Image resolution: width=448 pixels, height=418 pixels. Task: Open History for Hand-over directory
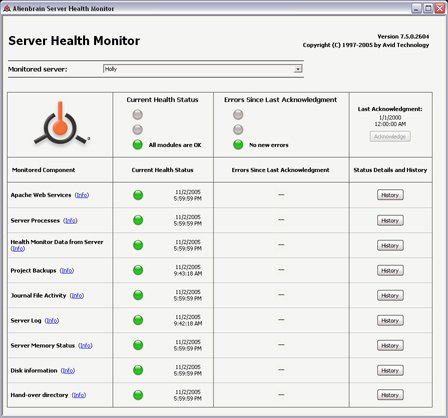click(x=390, y=395)
